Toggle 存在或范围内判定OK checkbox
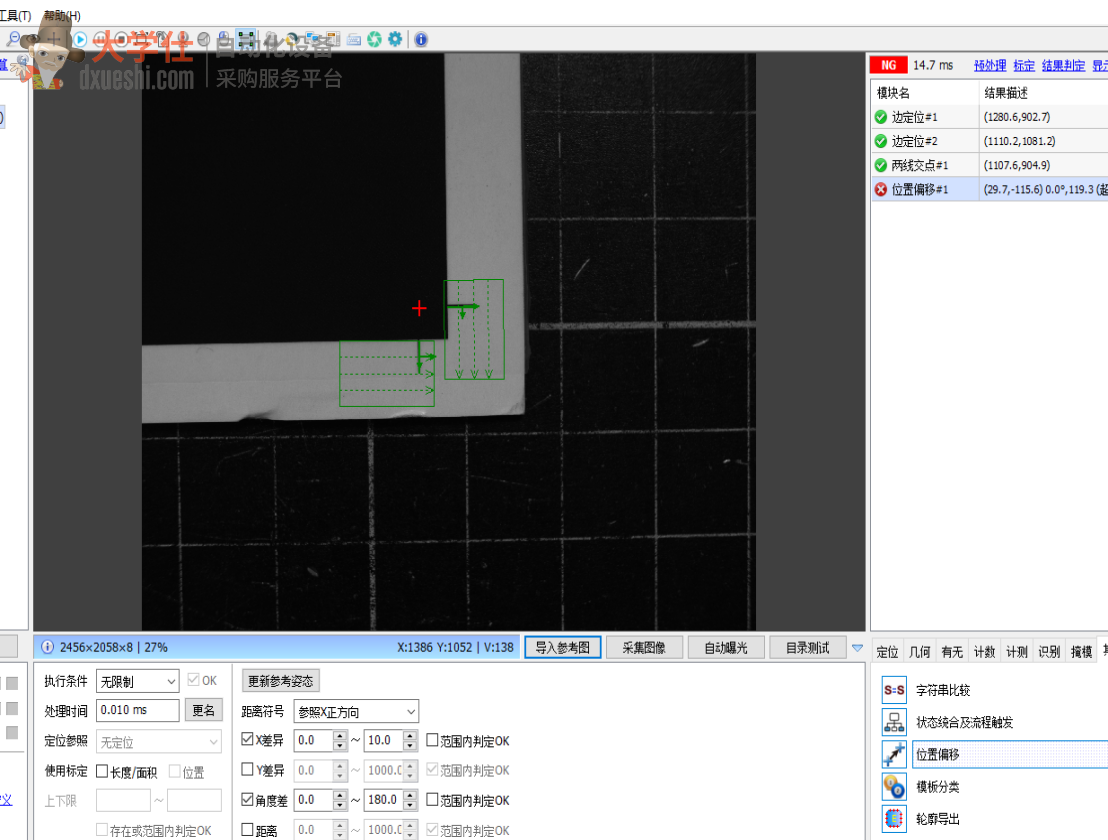This screenshot has width=1108, height=840. 102,829
